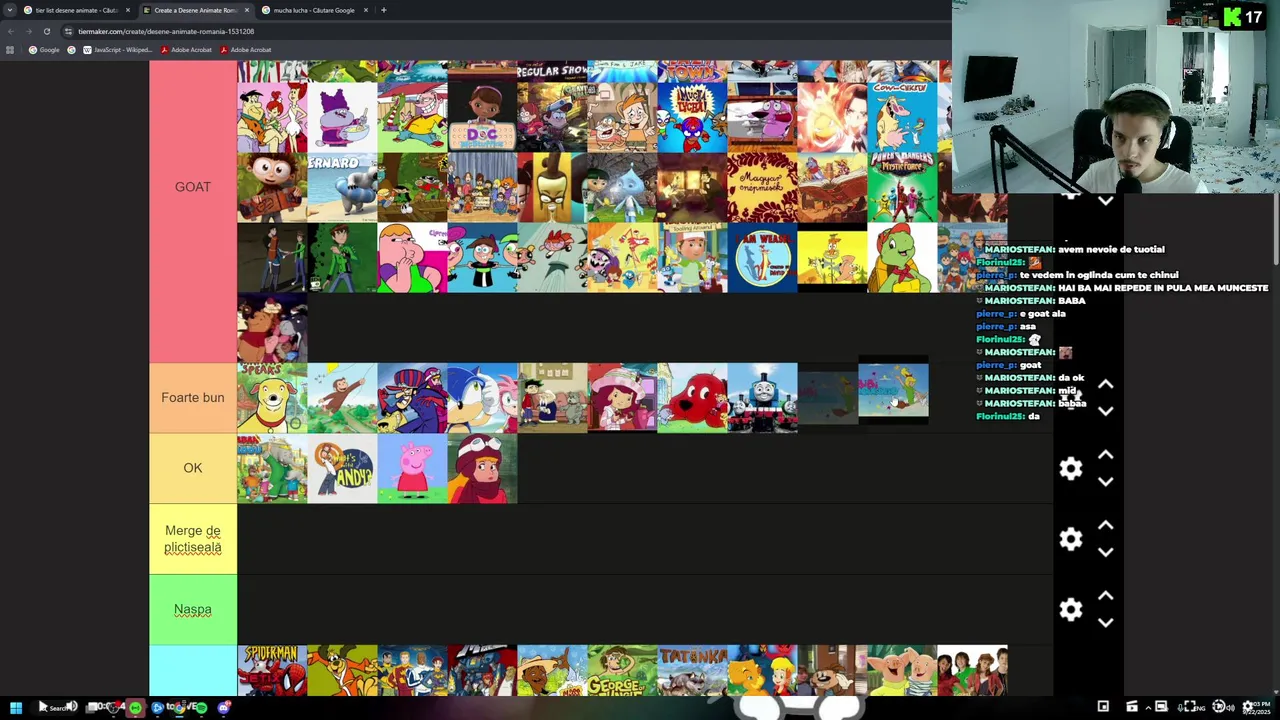Select the Peppa Pig thumbnail in OK tier

[412, 468]
